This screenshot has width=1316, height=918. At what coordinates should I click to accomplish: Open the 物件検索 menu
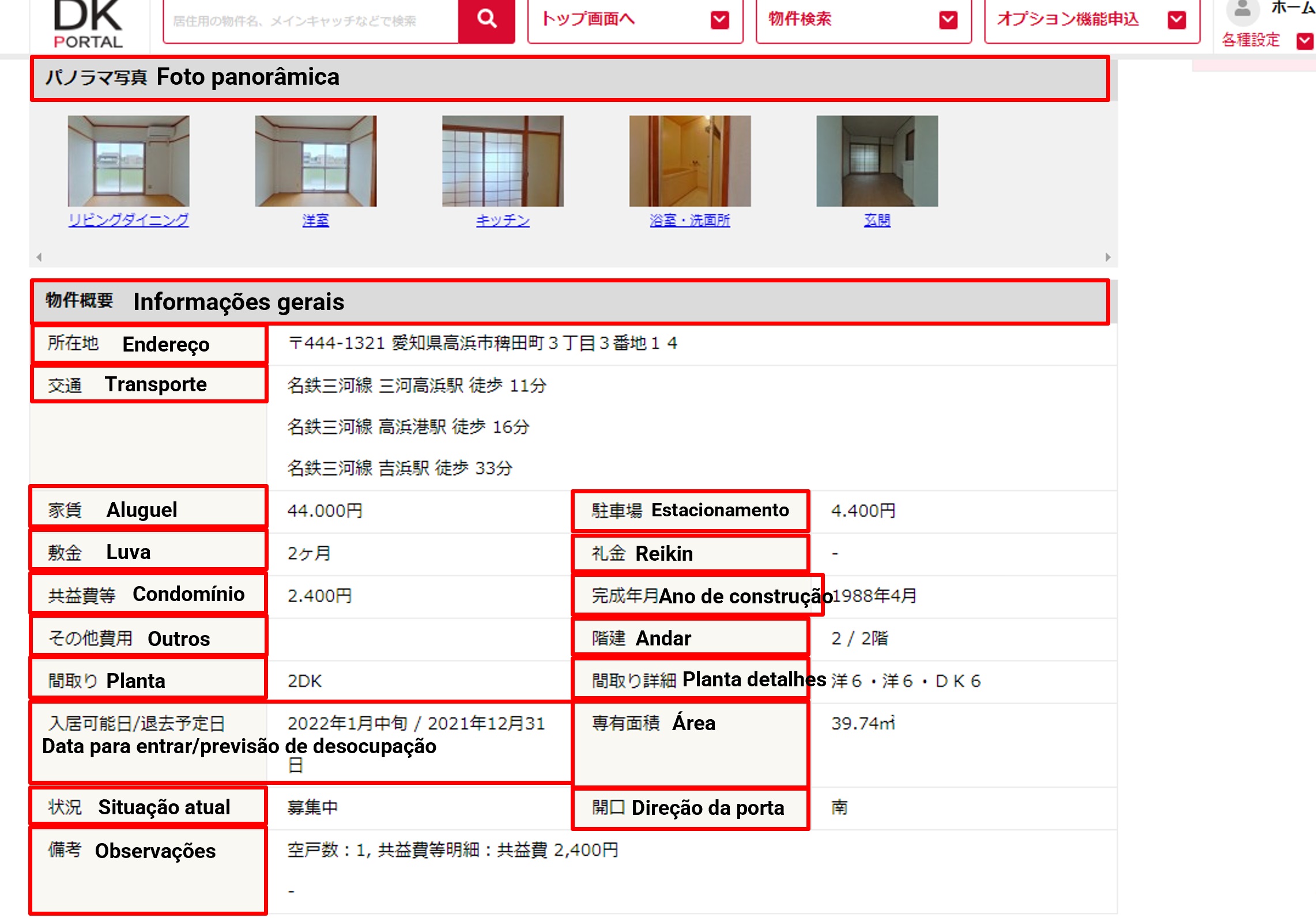[x=800, y=20]
